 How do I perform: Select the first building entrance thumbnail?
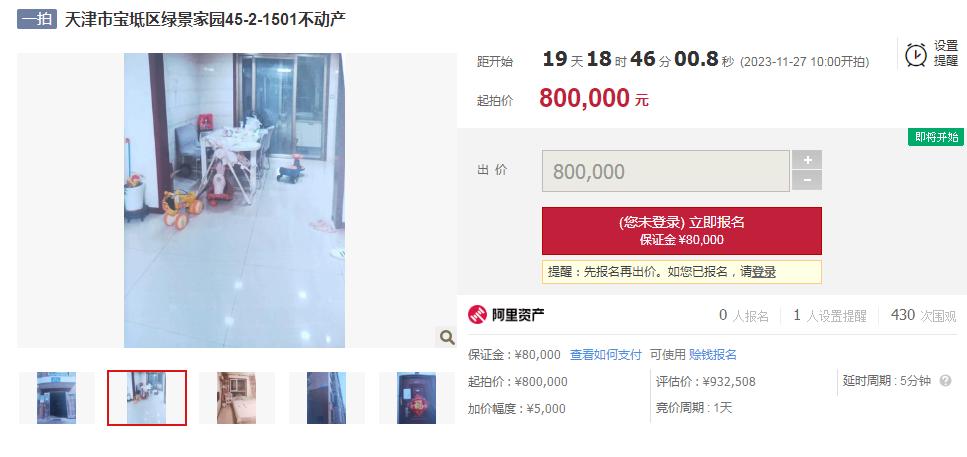(x=56, y=398)
